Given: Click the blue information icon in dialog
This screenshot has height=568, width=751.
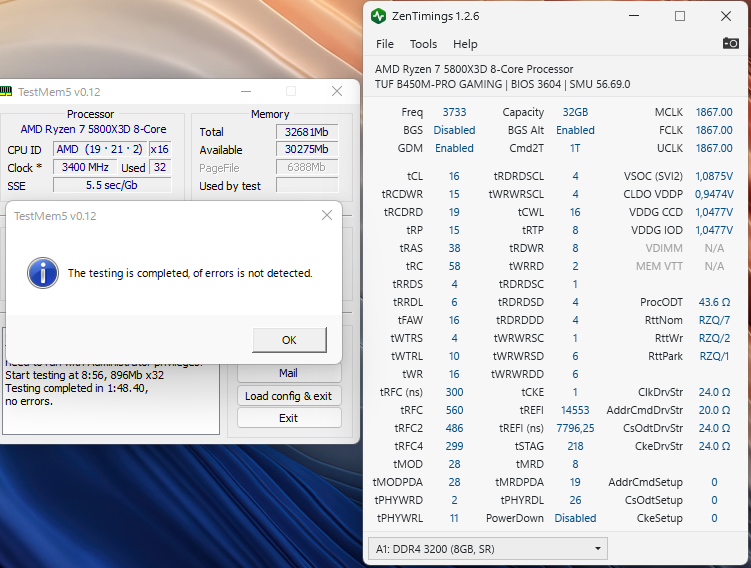Looking at the screenshot, I should coord(43,273).
